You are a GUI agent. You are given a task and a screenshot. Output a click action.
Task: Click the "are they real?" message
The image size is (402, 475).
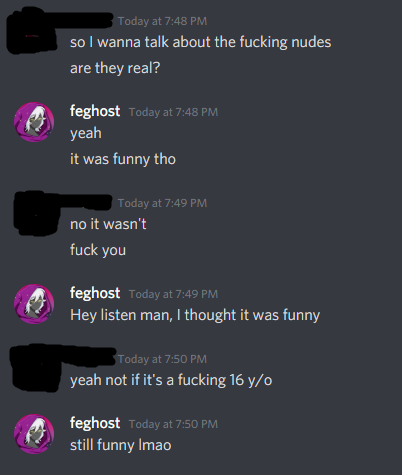click(115, 68)
